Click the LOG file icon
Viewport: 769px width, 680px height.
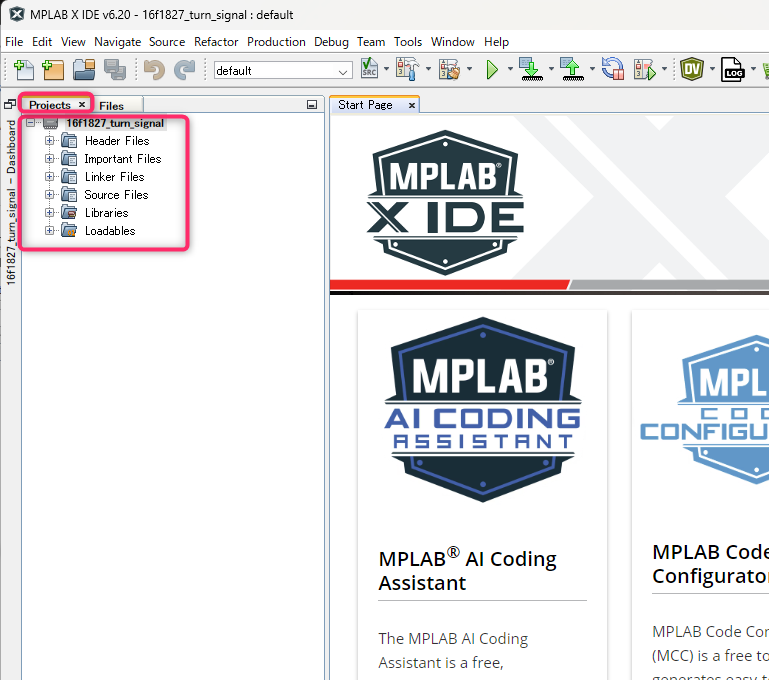click(733, 70)
